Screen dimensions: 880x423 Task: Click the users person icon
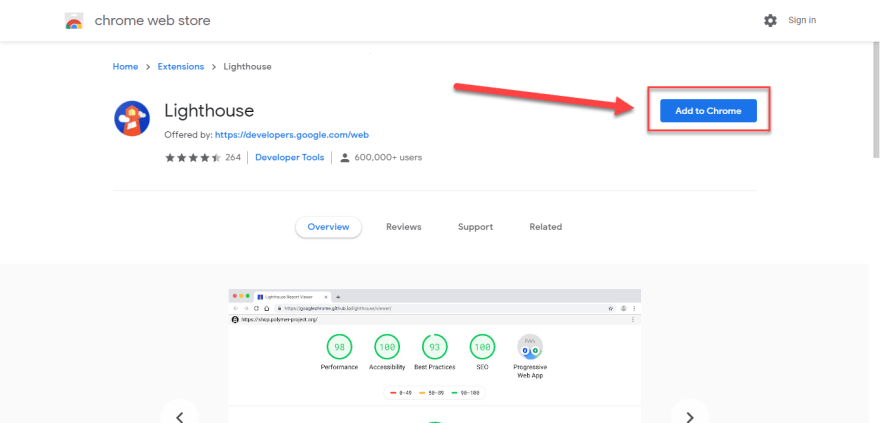coord(345,158)
